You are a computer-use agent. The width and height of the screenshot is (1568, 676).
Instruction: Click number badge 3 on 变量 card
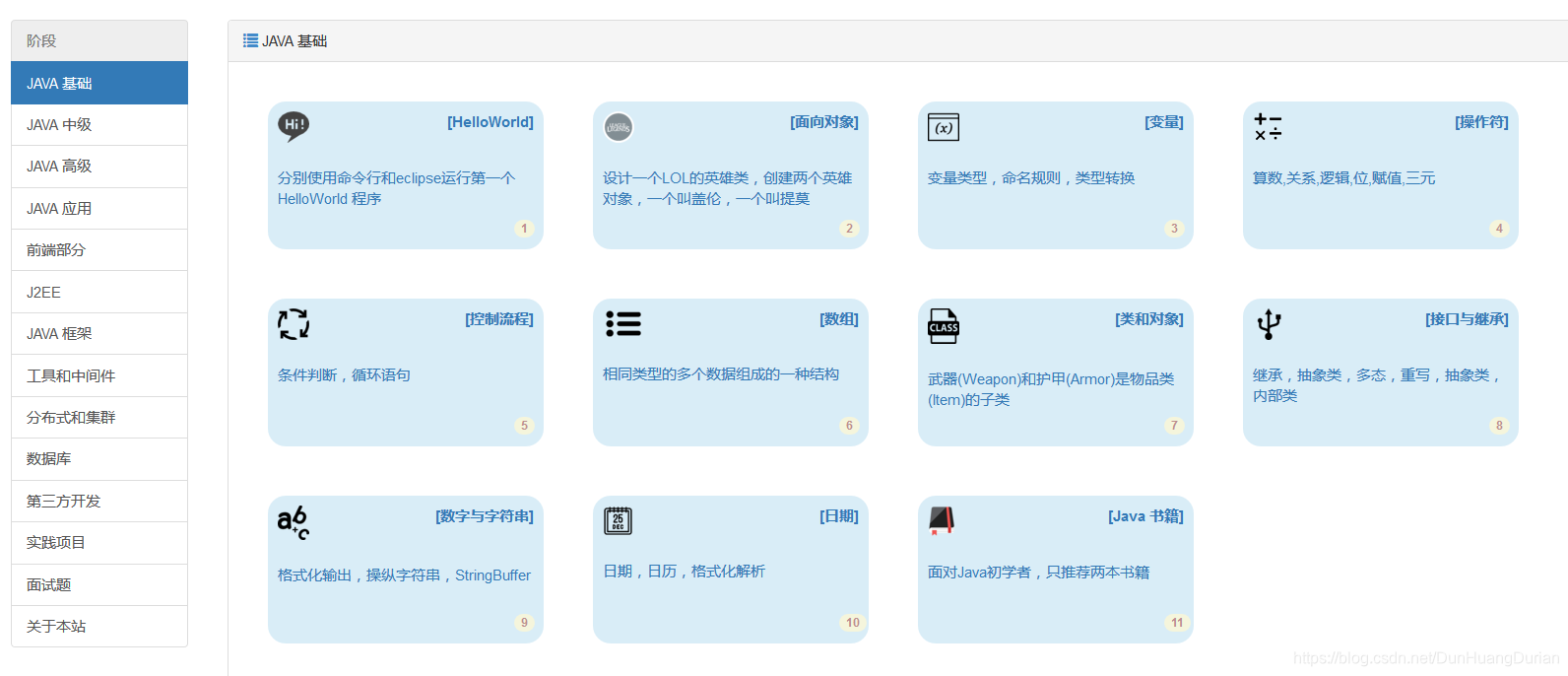pos(1174,229)
